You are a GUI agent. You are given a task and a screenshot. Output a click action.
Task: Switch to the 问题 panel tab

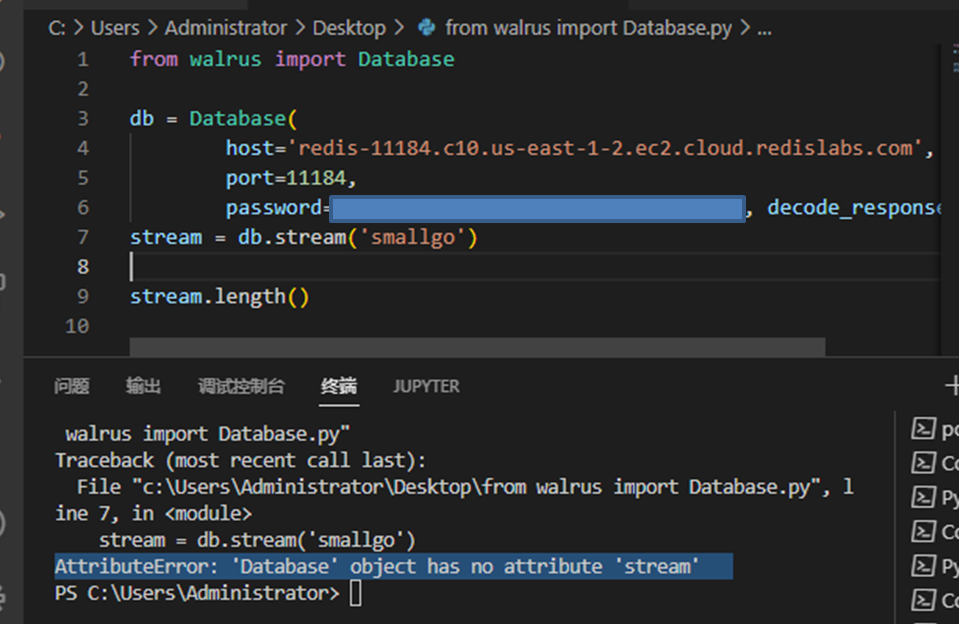coord(72,386)
